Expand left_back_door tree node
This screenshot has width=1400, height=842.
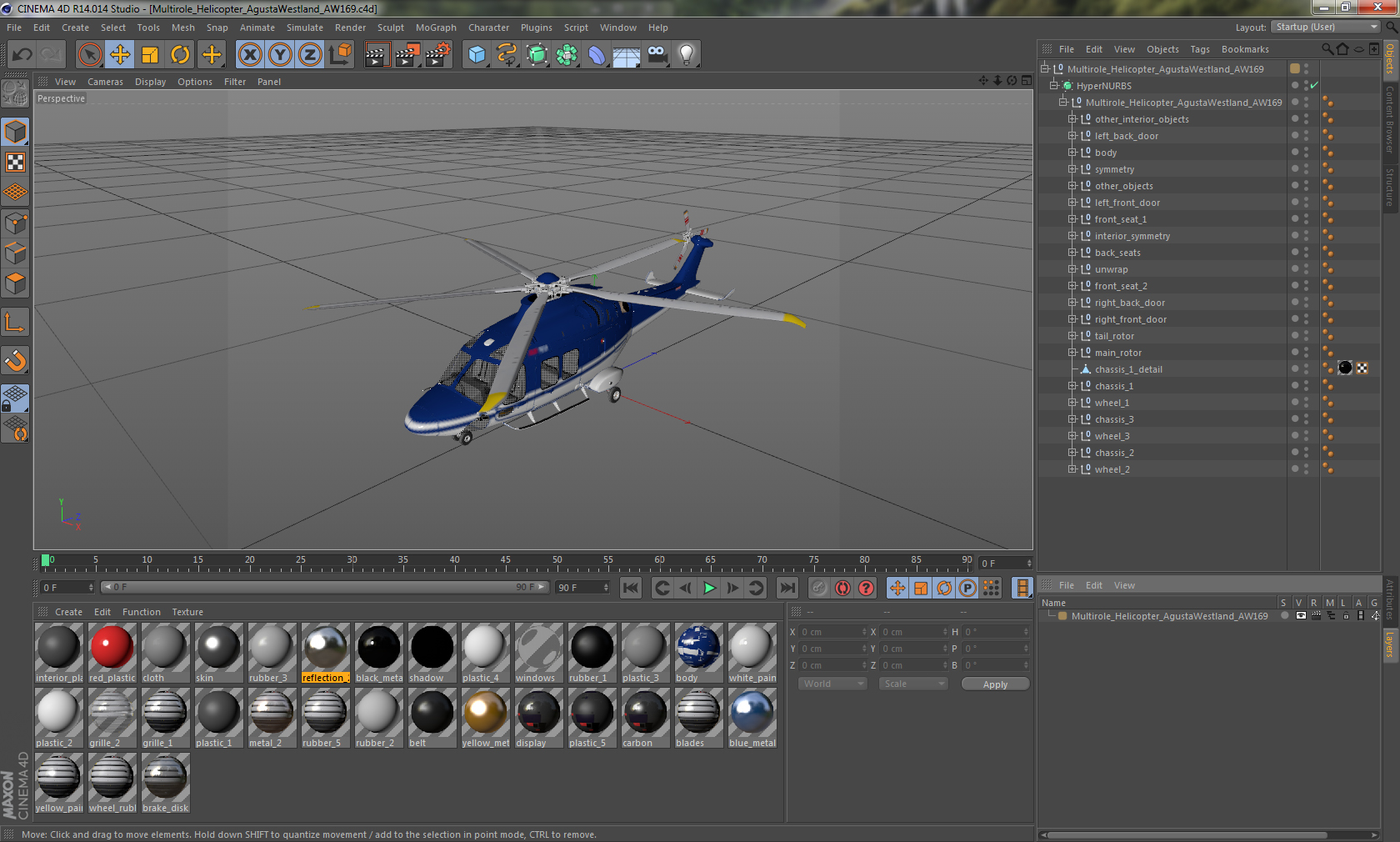[1072, 136]
